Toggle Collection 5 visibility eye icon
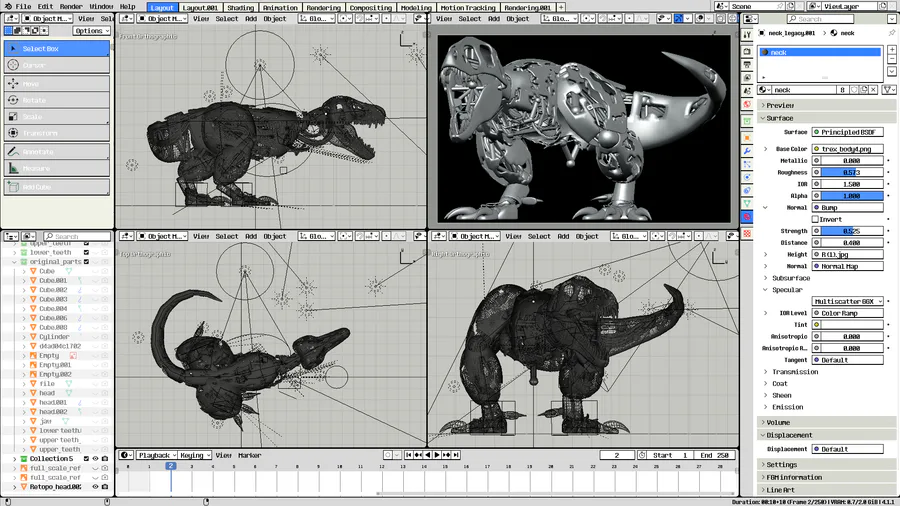Image resolution: width=900 pixels, height=506 pixels. [96, 459]
